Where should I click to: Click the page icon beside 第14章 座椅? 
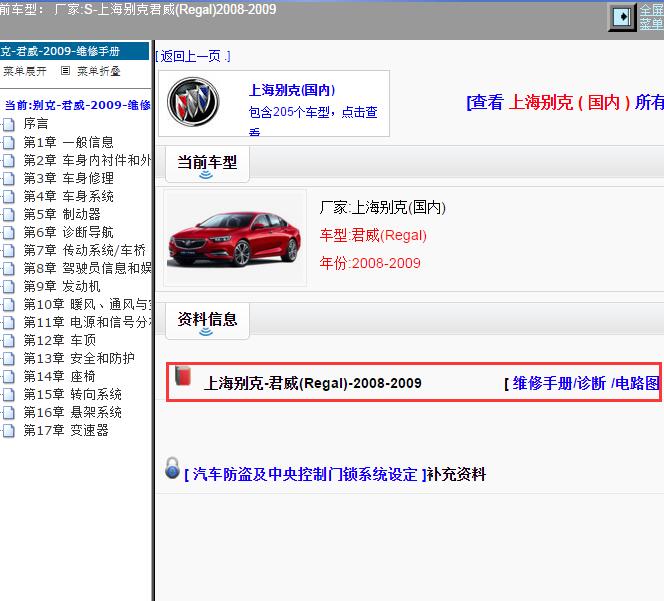tap(8, 377)
